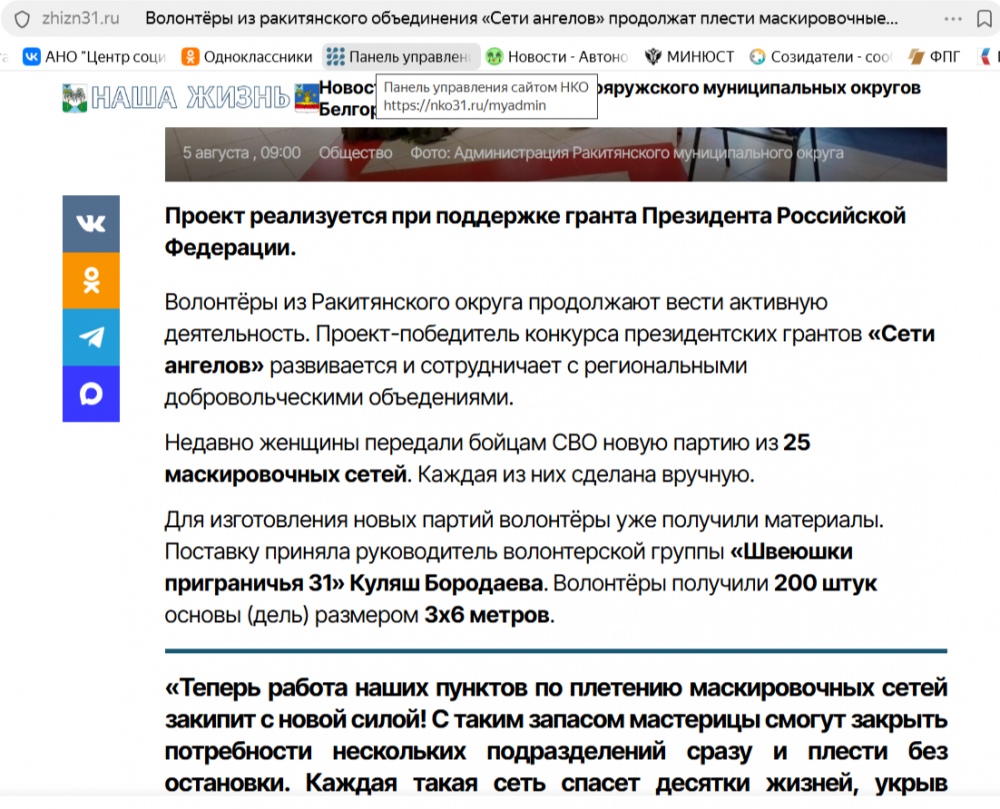The image size is (1000, 809).
Task: Open the Общество category link
Action: 355,153
